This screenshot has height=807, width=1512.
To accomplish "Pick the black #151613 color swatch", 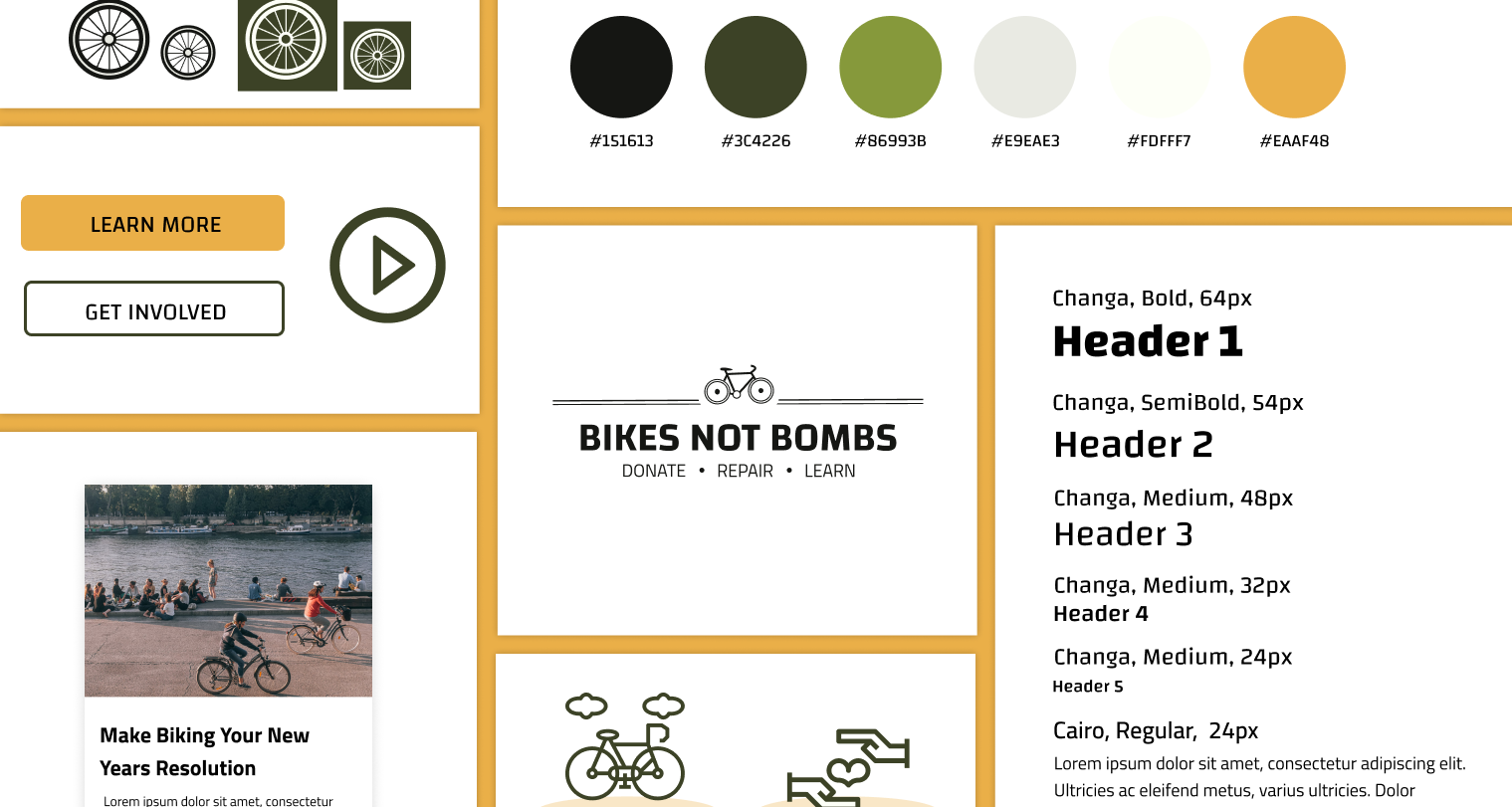I will [x=621, y=67].
